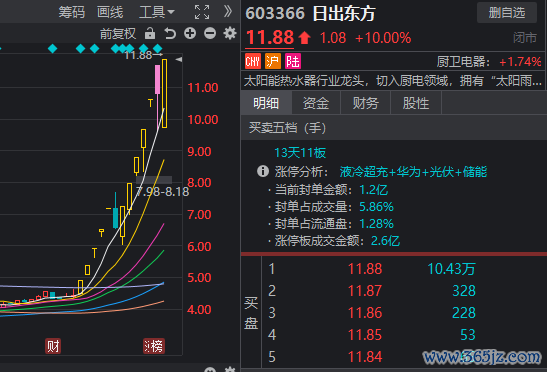The height and width of the screenshot is (372, 547).
Task: Open the 股性 tab
Action: click(416, 103)
